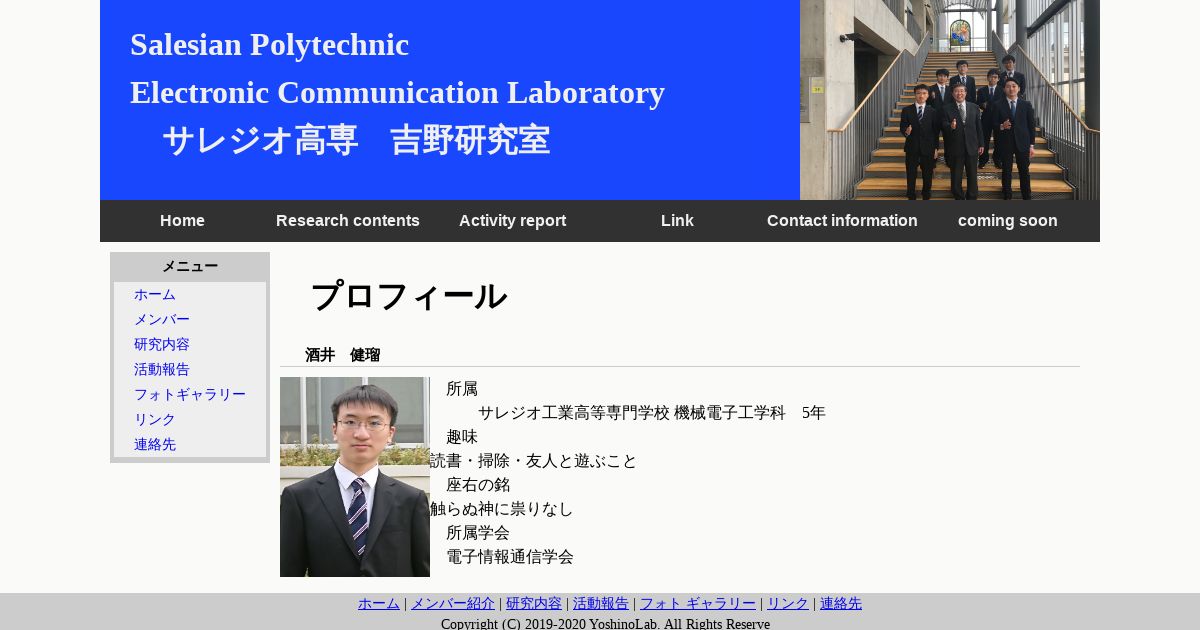Click 電子情報通信学会 text
The width and height of the screenshot is (1200, 630).
click(x=510, y=557)
